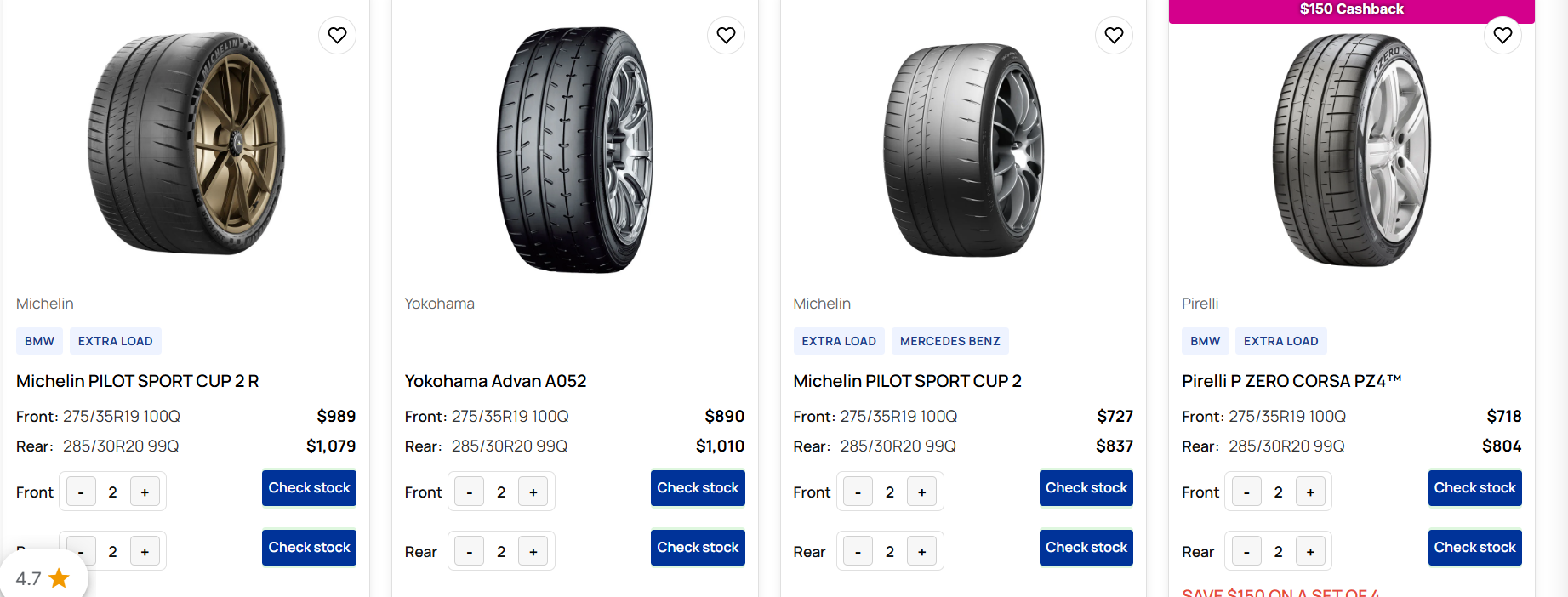
Task: Check stock for front Michelin Pilot Sport Cup 2
Action: click(1086, 488)
